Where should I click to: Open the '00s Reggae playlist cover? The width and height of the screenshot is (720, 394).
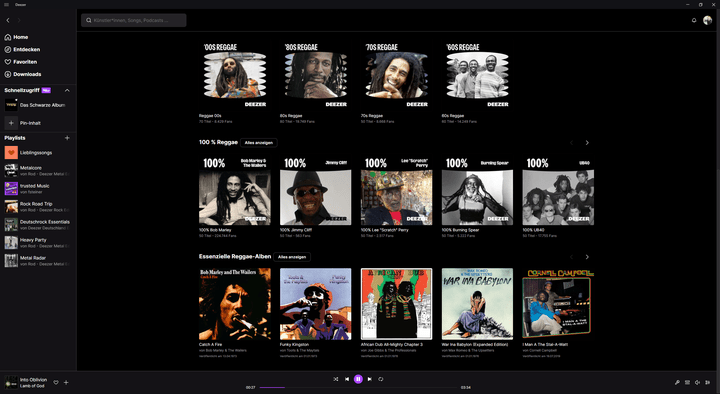click(235, 75)
